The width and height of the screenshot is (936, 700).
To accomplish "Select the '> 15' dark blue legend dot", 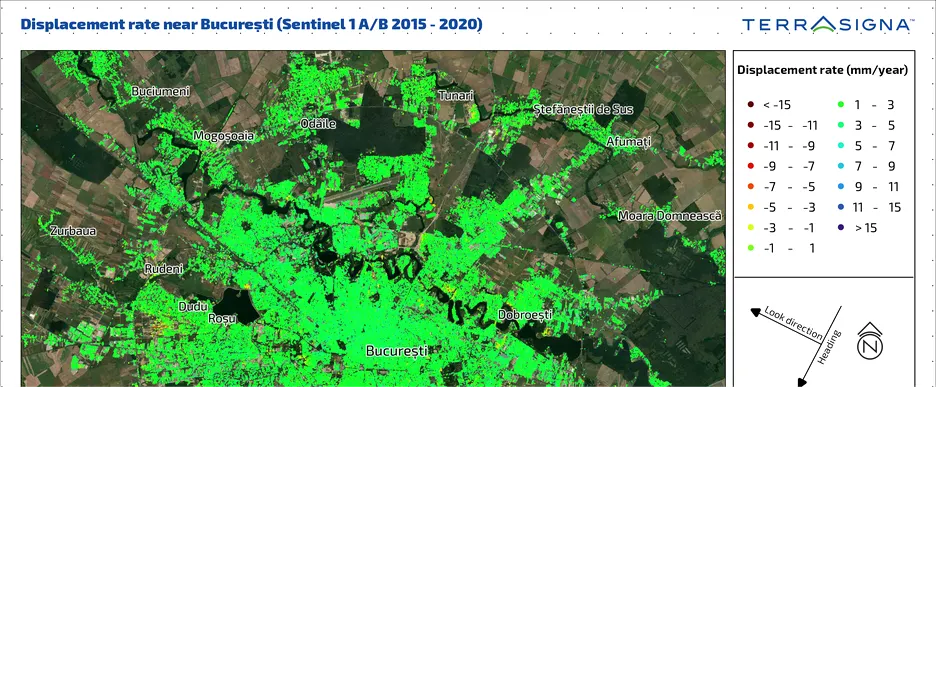I will point(841,228).
